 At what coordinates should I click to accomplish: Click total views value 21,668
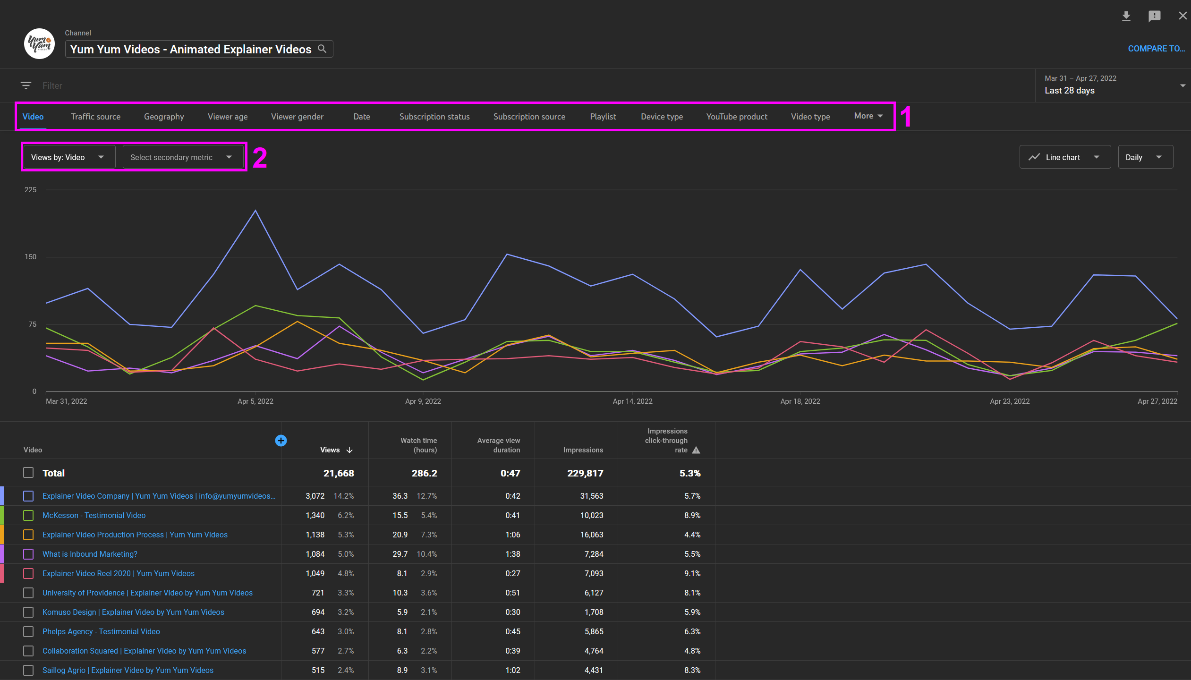339,473
